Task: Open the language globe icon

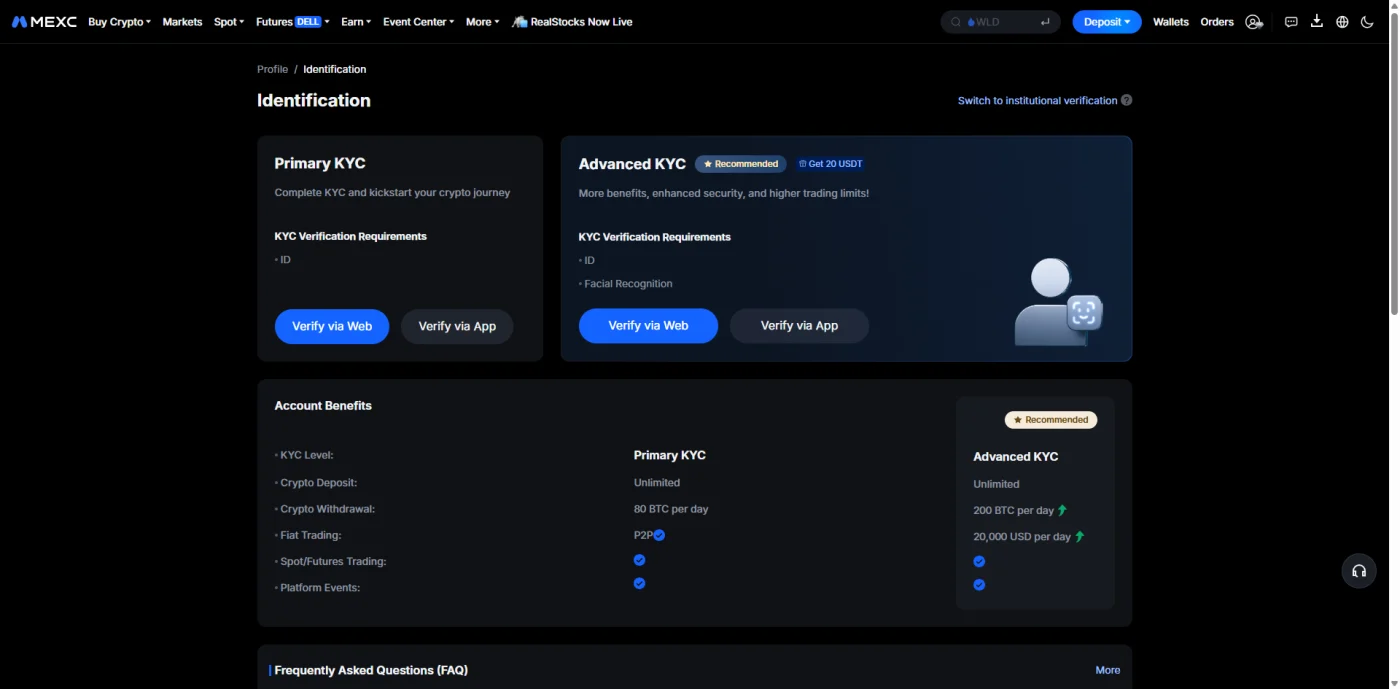Action: pyautogui.click(x=1342, y=22)
